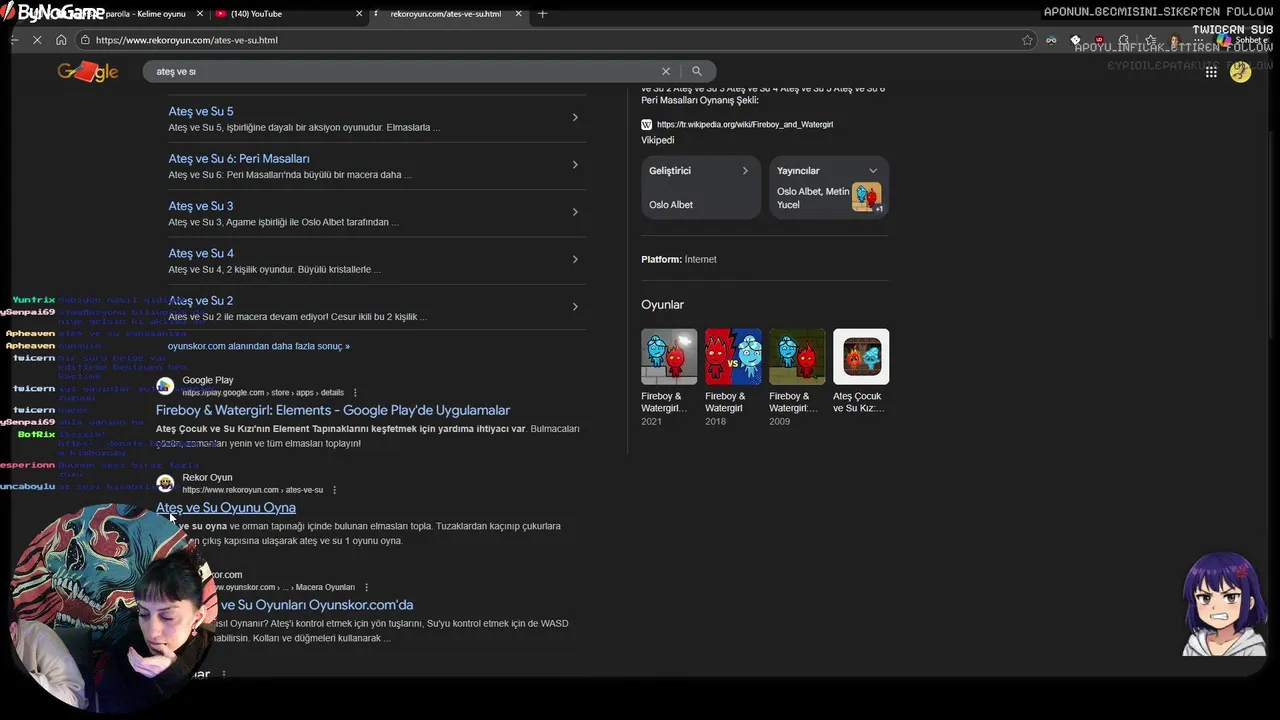Open the Ateş ve Su 3 link
Image resolution: width=1280 pixels, height=720 pixels.
click(201, 206)
